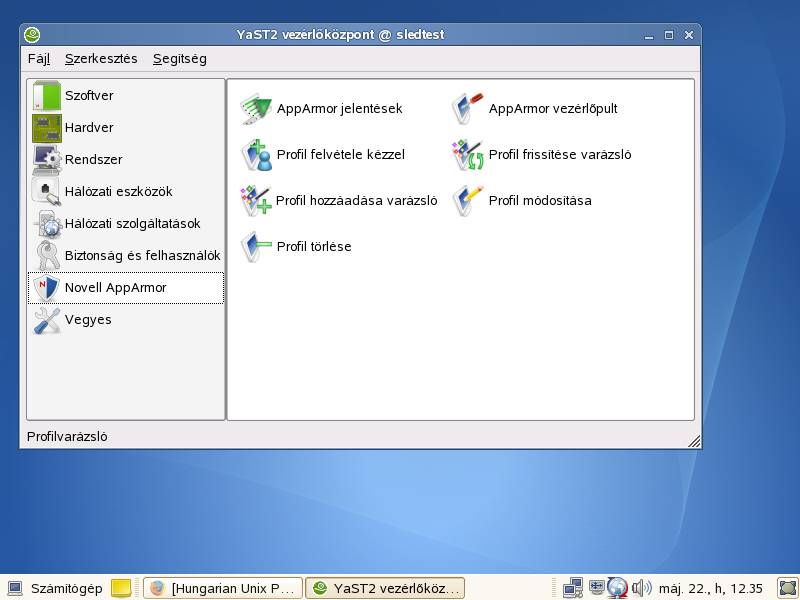Select the Hardver category label
The height and width of the screenshot is (600, 800).
tap(89, 128)
